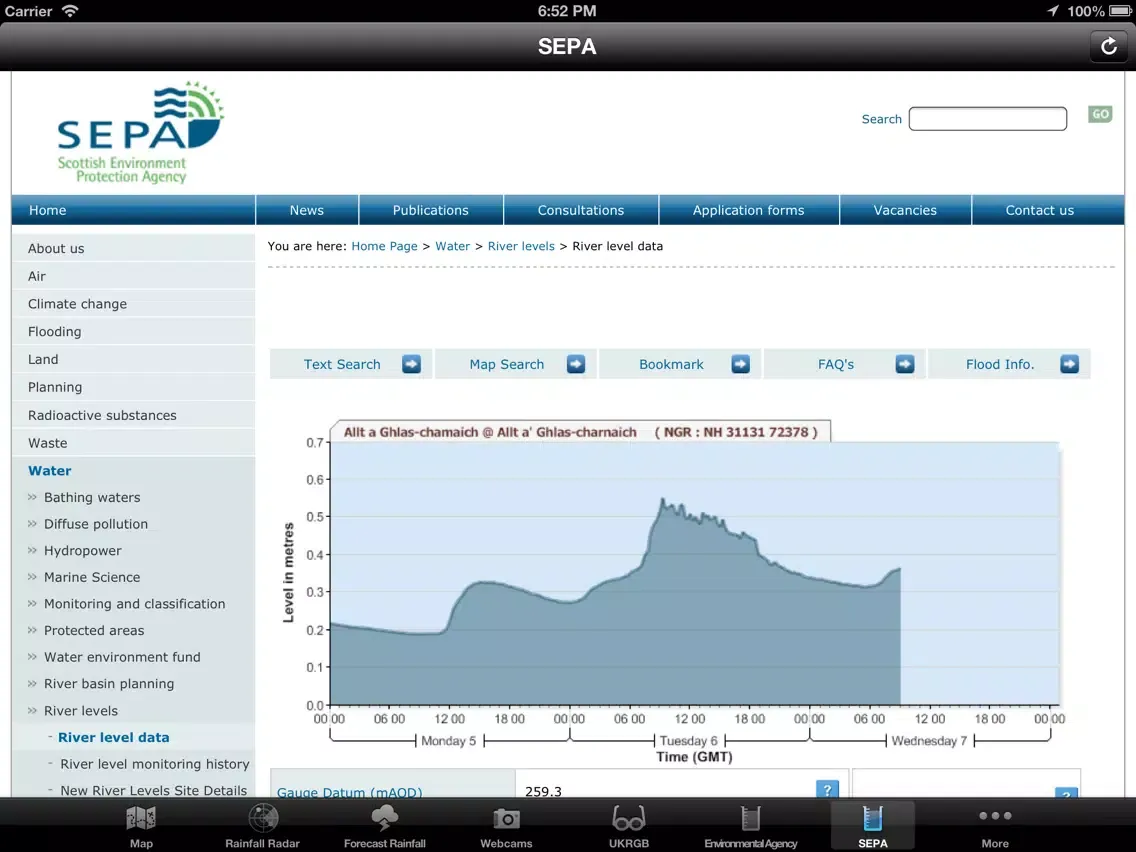Image resolution: width=1136 pixels, height=852 pixels.
Task: Click the Text Search link
Action: click(342, 364)
